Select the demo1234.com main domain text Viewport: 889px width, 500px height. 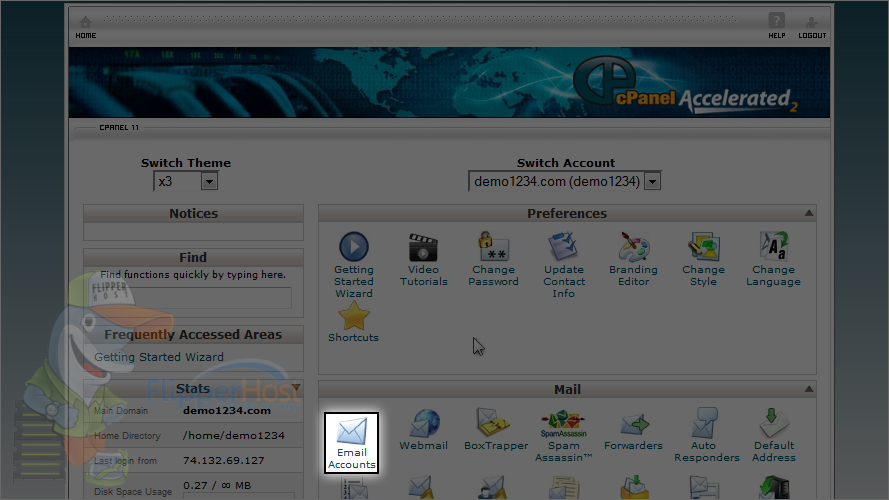pyautogui.click(x=227, y=410)
